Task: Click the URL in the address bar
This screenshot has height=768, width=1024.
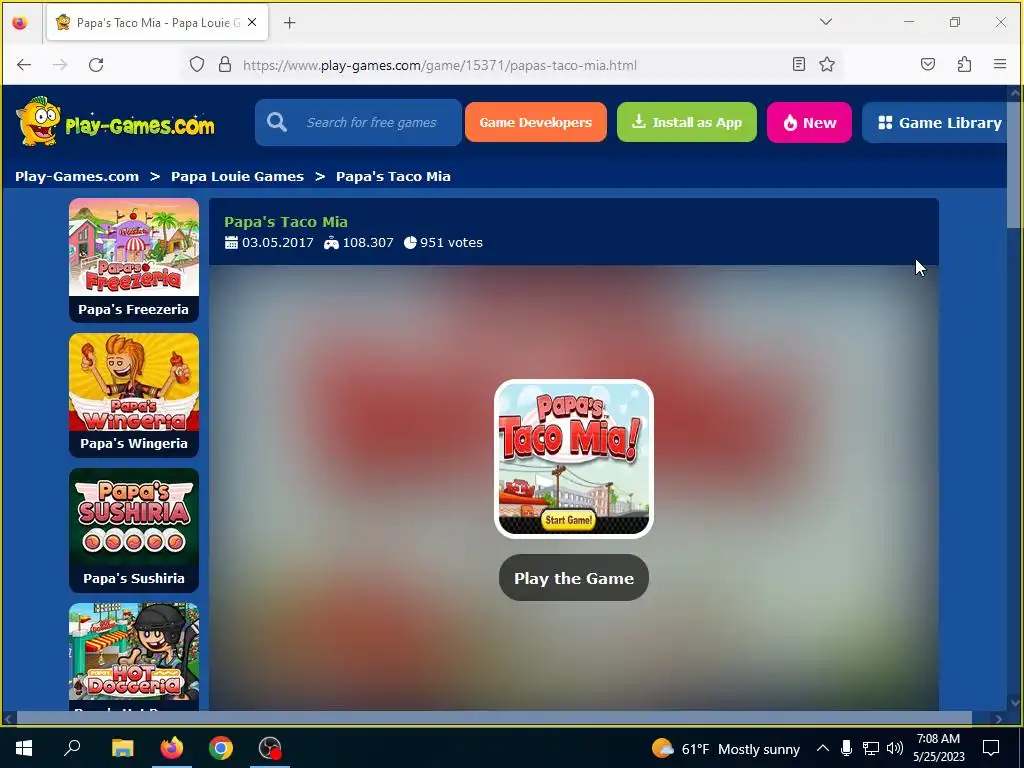Action: point(440,65)
